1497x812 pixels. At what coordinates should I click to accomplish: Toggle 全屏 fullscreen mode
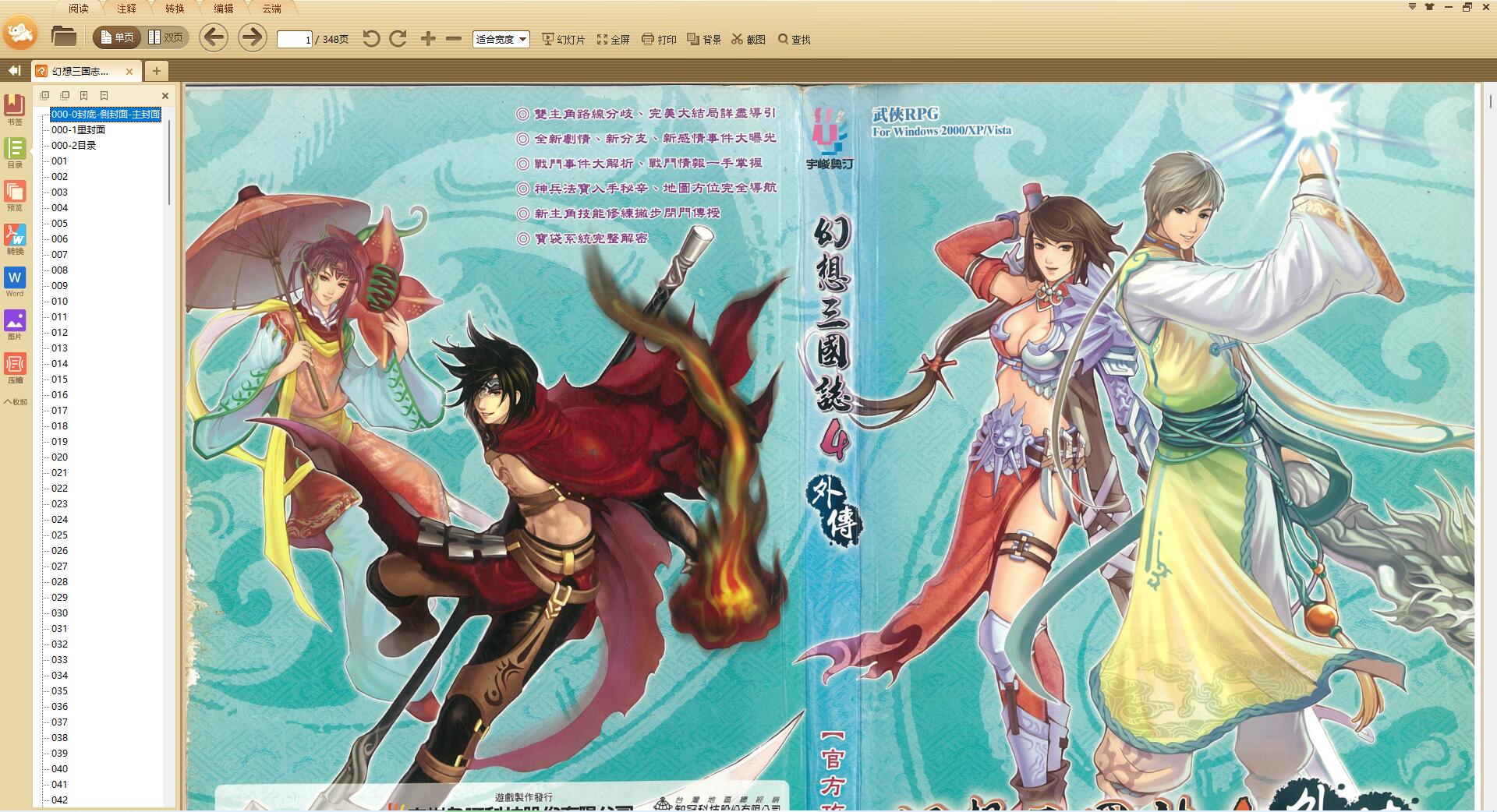click(x=614, y=40)
